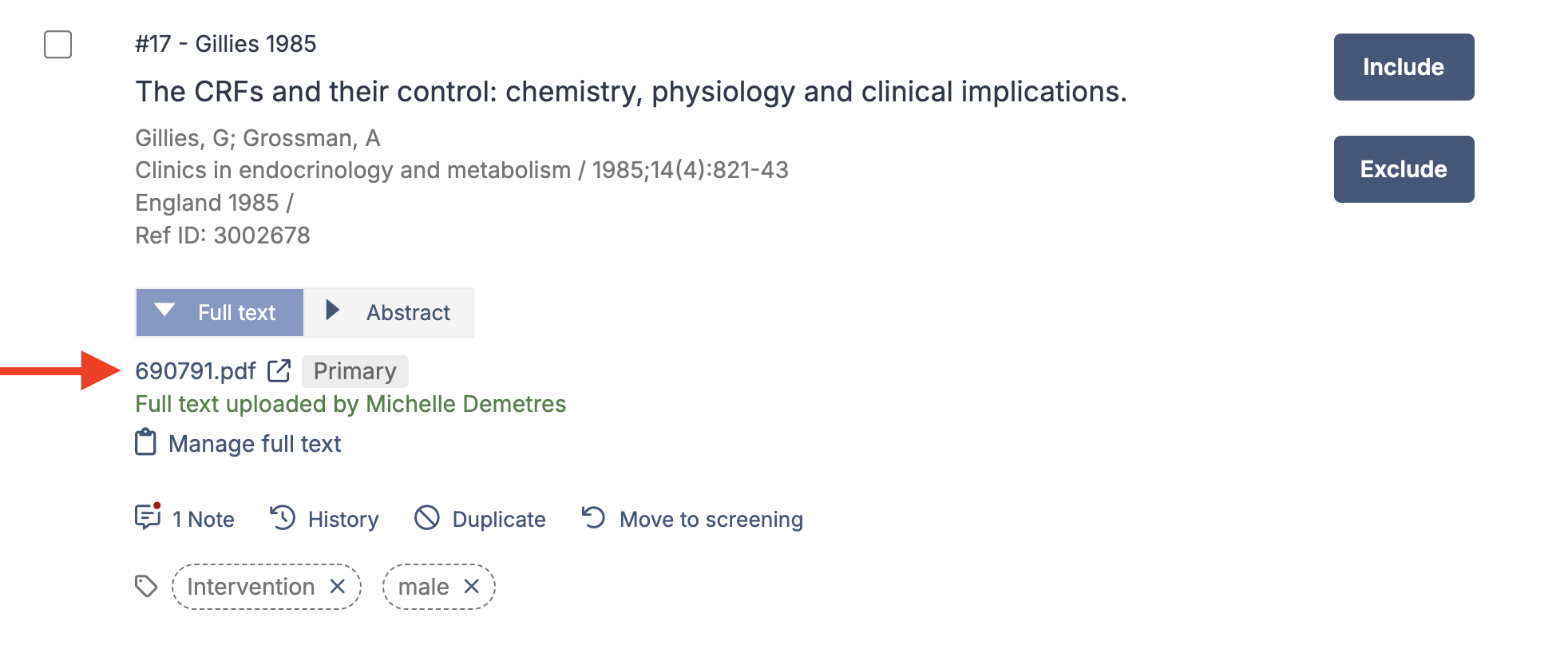Open the 690791.pdf file link
This screenshot has height=653, width=1568.
coord(196,371)
